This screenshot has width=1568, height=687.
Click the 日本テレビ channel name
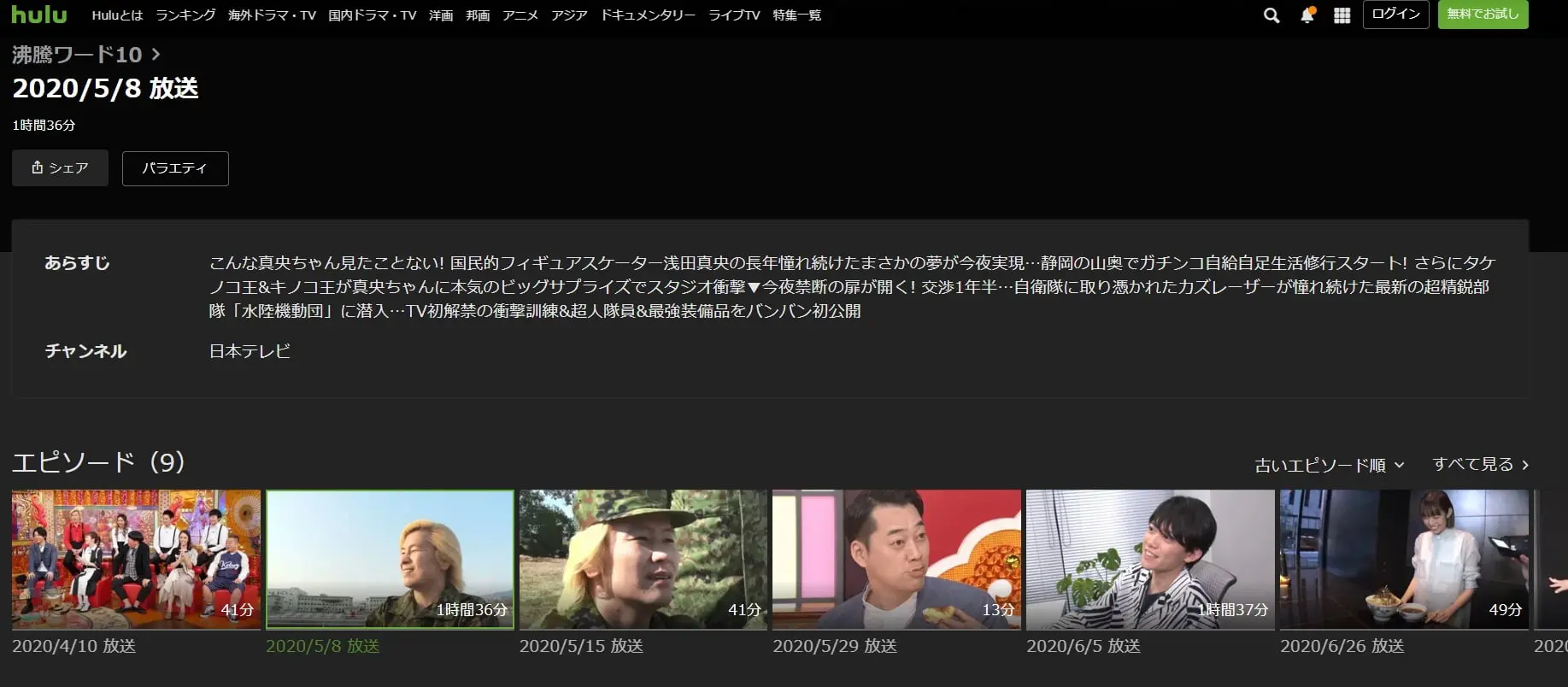pos(250,351)
